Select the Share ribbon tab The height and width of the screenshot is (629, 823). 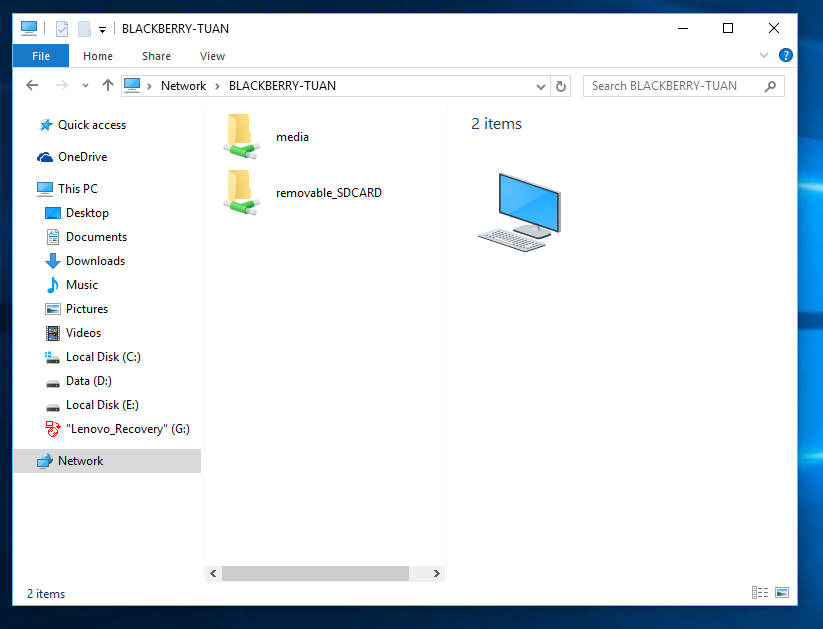pyautogui.click(x=156, y=56)
